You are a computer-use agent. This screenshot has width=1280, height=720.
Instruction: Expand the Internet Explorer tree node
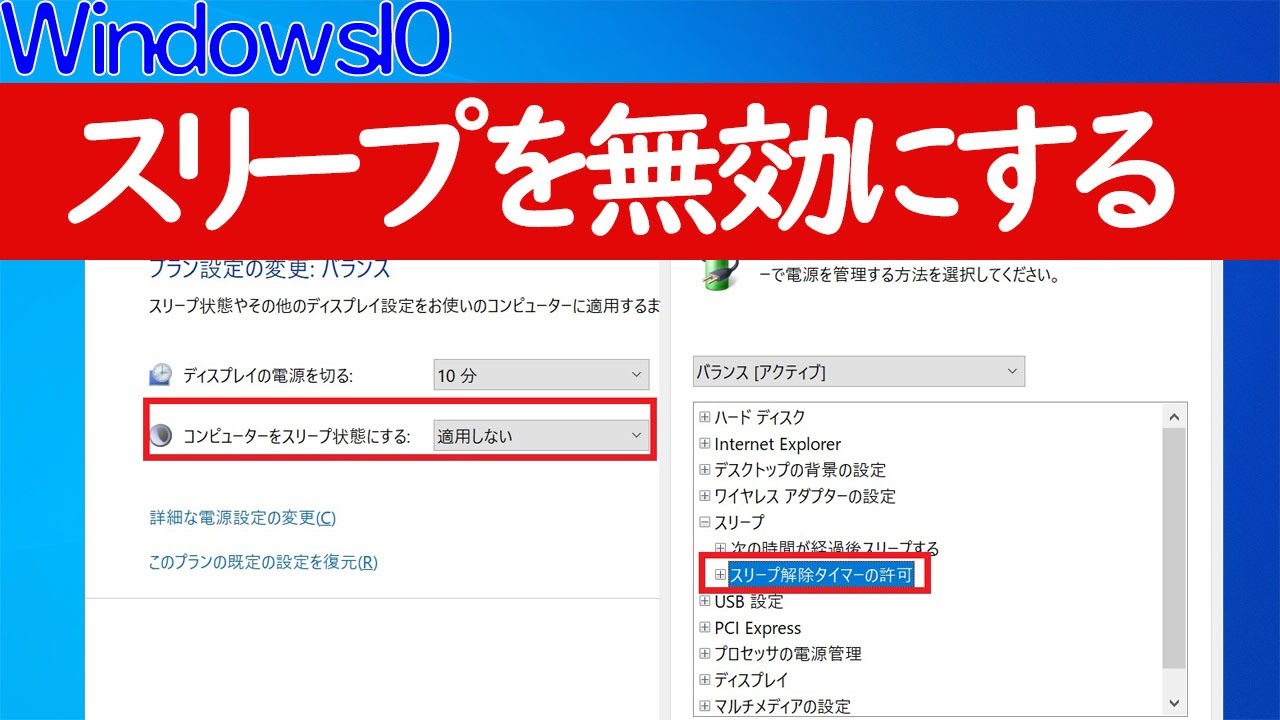pos(705,444)
